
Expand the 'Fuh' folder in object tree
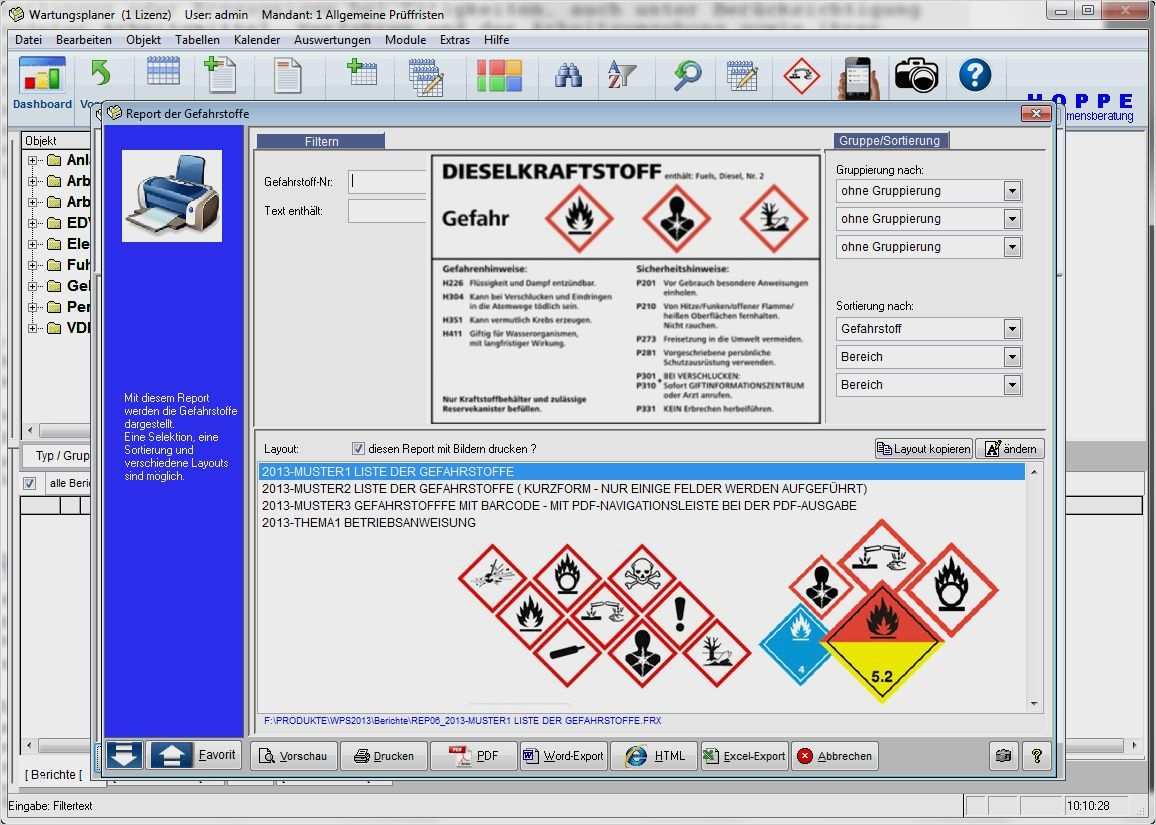(32, 265)
